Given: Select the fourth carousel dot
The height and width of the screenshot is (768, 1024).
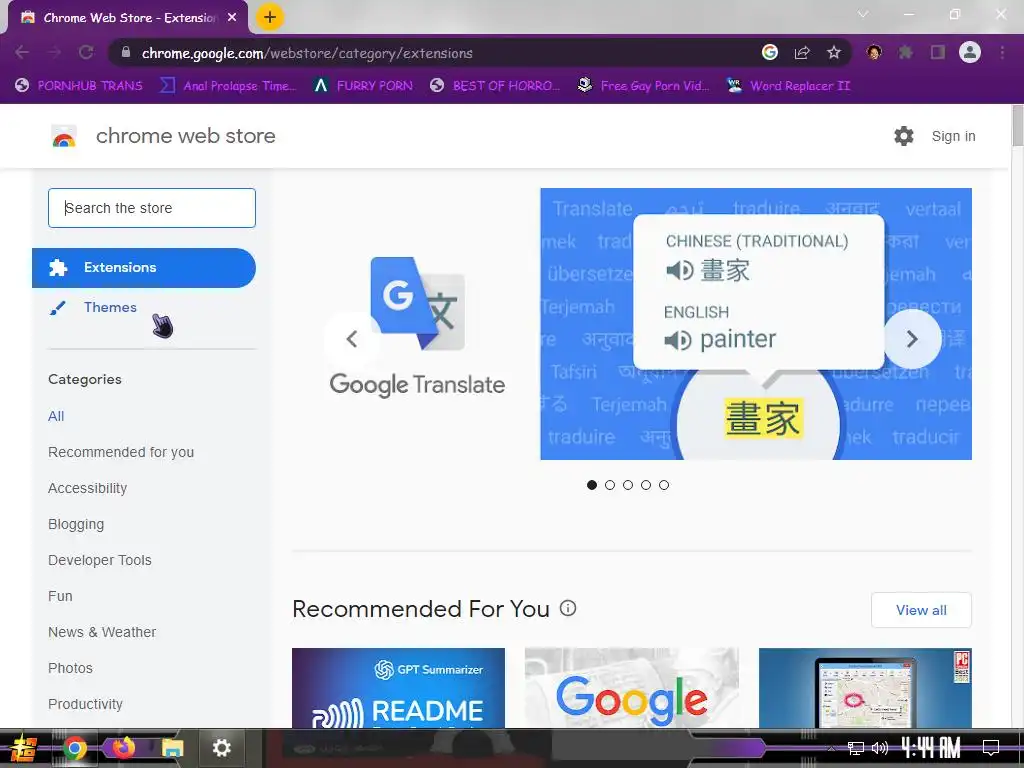Looking at the screenshot, I should (x=646, y=485).
